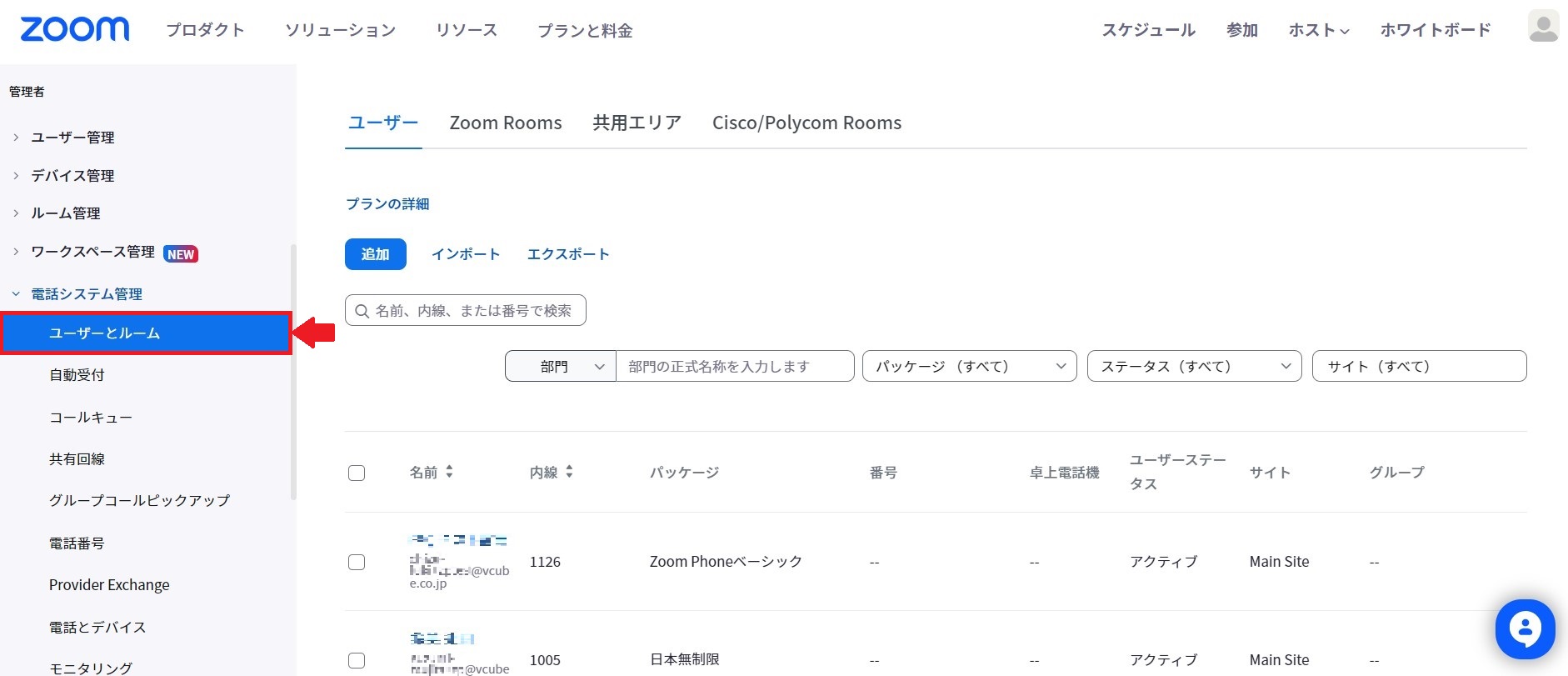
Task: Open プランと料金 page
Action: pyautogui.click(x=585, y=30)
